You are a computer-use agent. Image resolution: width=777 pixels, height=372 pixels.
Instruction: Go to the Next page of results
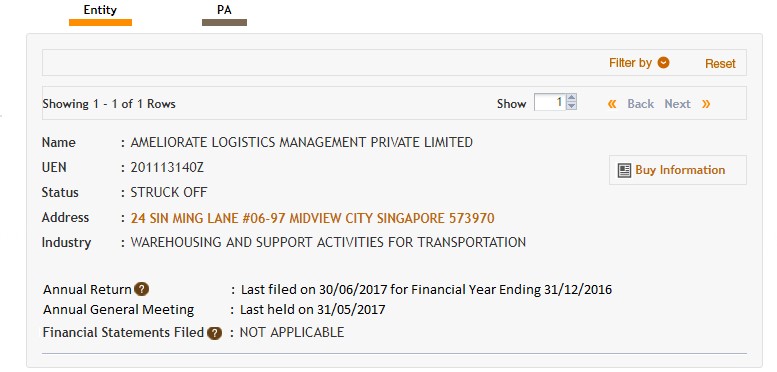point(677,104)
